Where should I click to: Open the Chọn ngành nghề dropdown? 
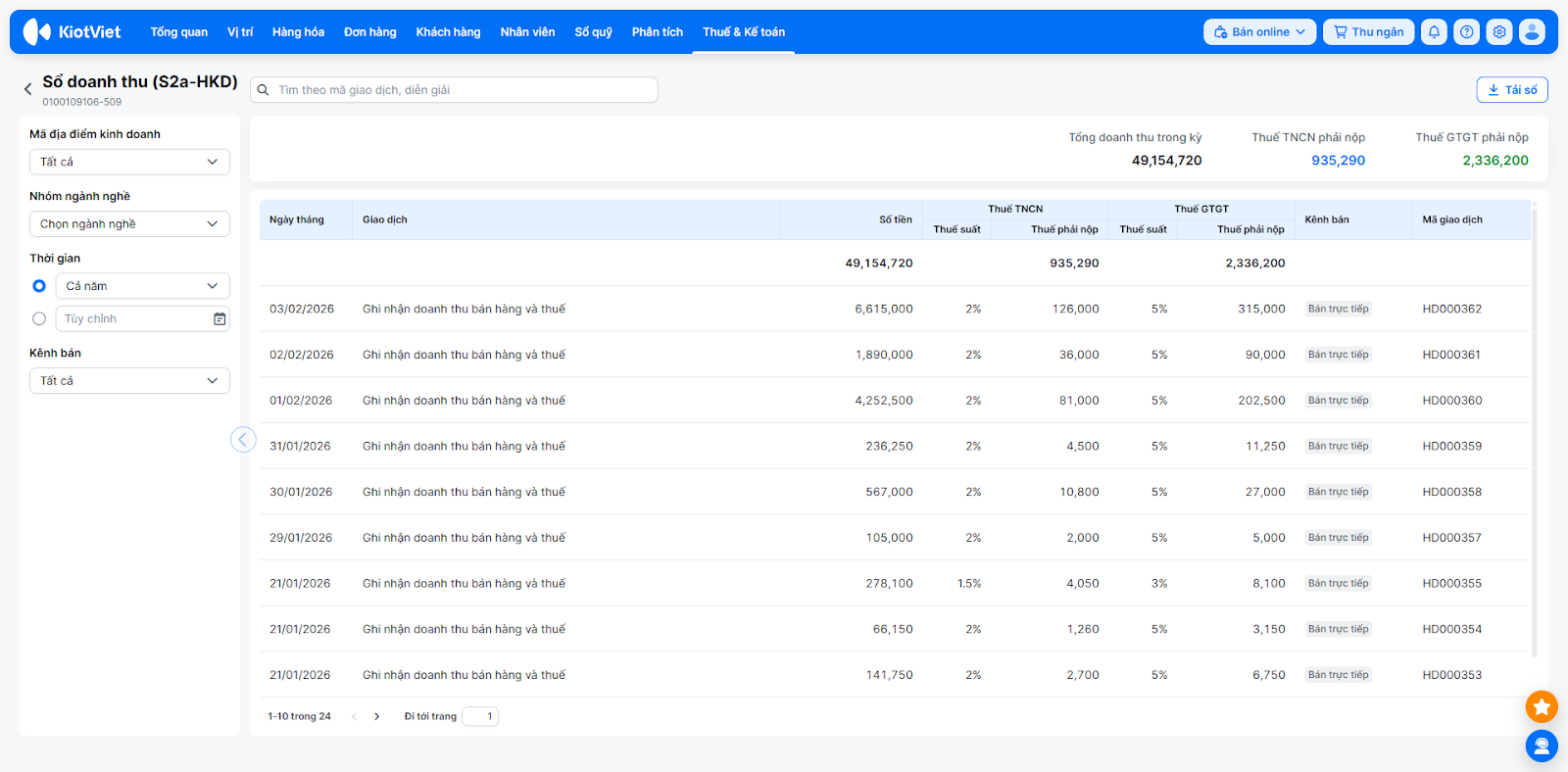pyautogui.click(x=129, y=224)
